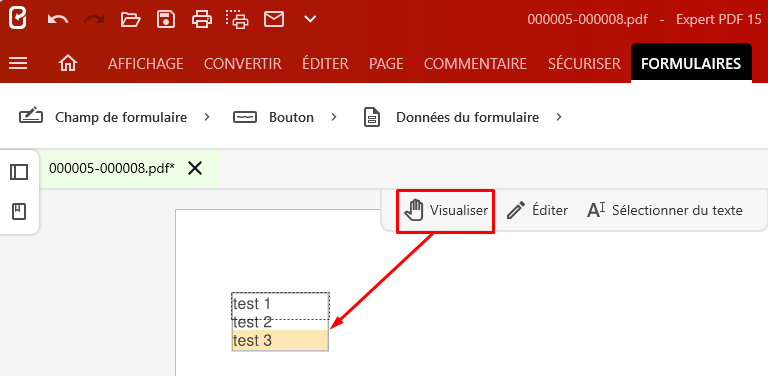768x376 pixels.
Task: Open the CONVERTIR tab
Action: coord(242,64)
